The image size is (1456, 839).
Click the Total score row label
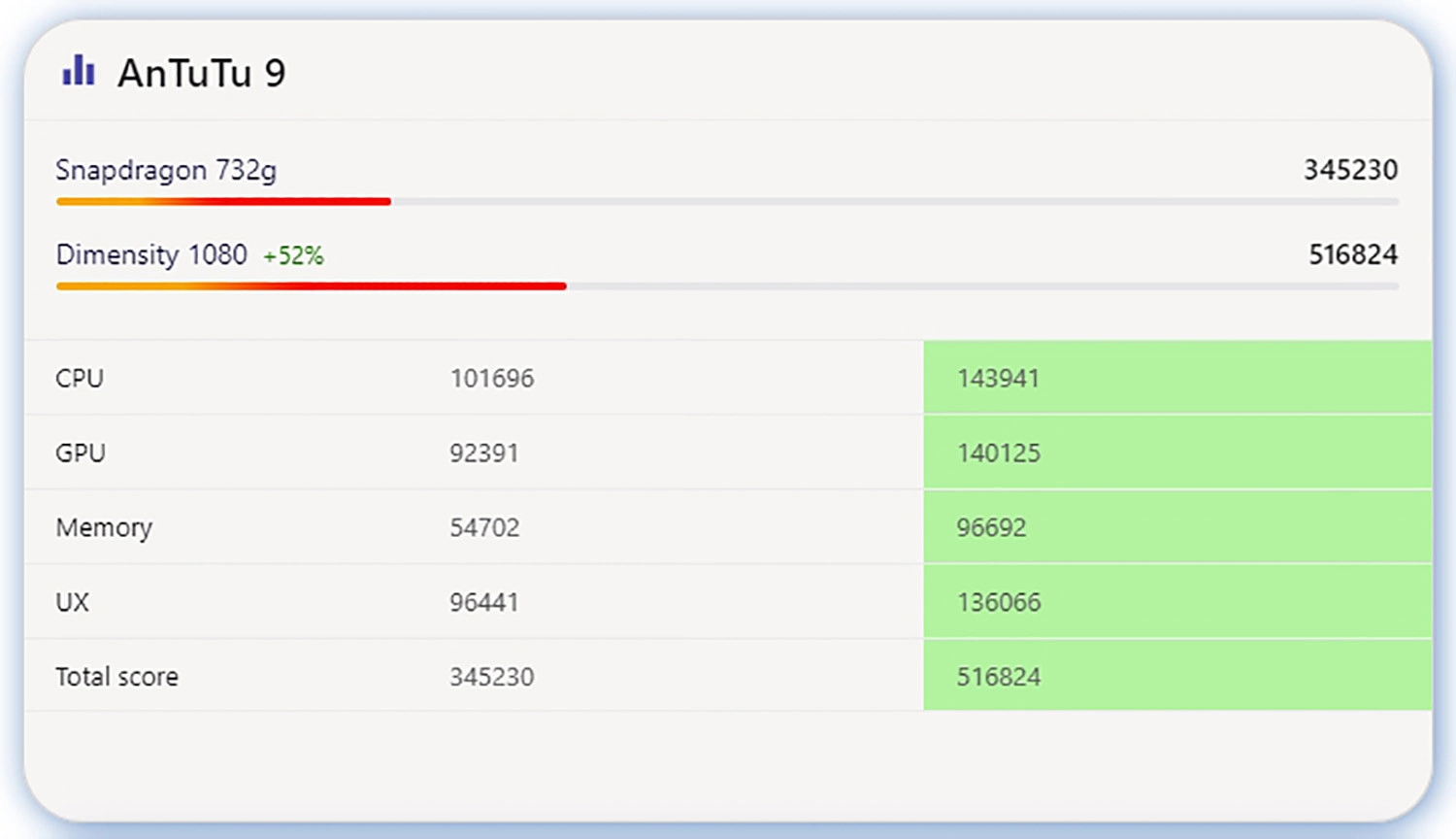(116, 677)
